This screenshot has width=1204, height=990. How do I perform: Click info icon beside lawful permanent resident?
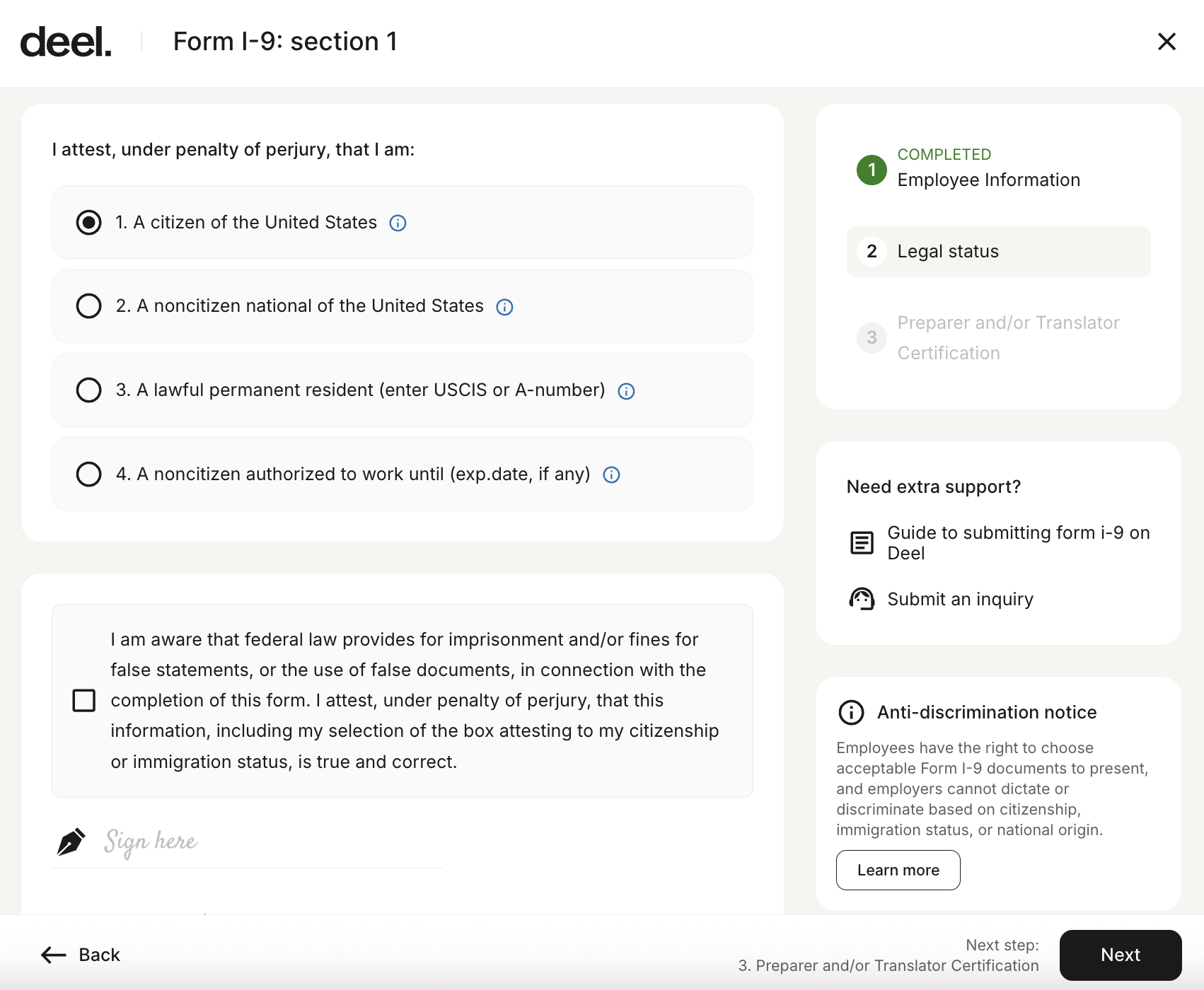pyautogui.click(x=626, y=391)
